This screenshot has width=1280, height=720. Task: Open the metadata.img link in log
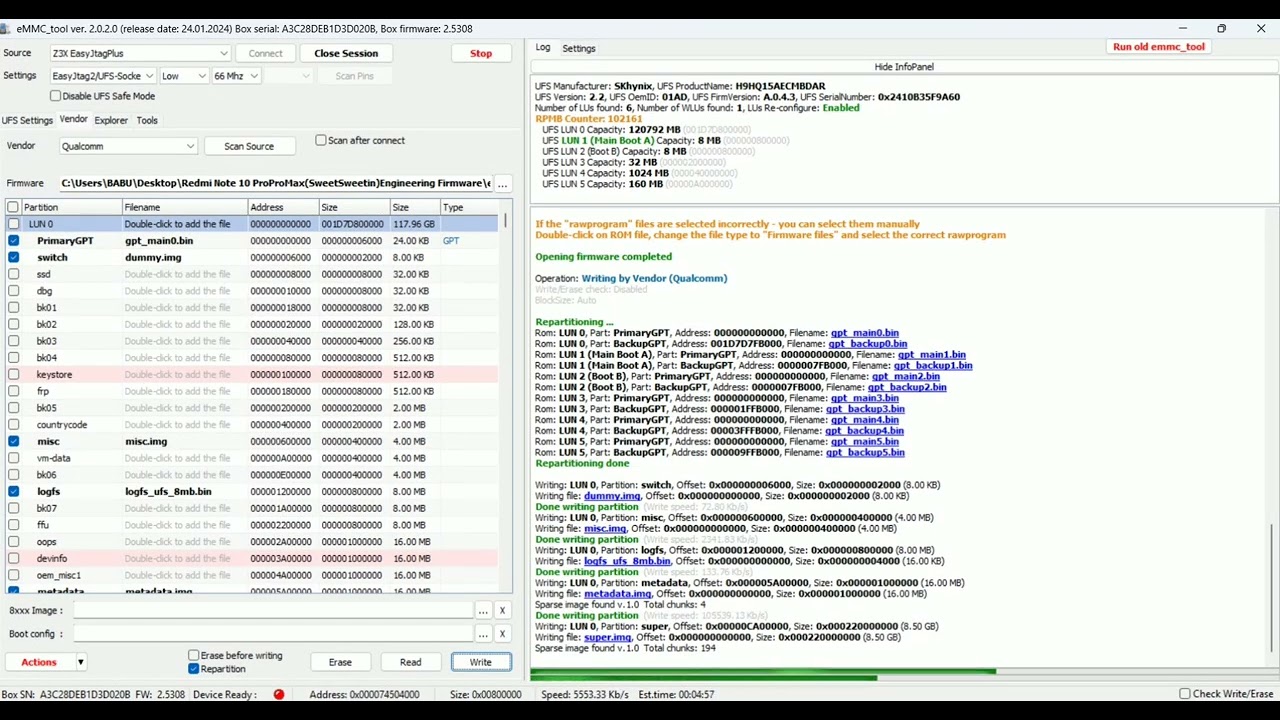[x=617, y=594]
